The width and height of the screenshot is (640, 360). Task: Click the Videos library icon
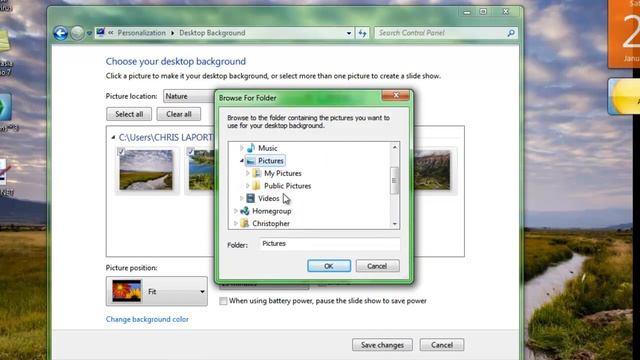coord(251,198)
